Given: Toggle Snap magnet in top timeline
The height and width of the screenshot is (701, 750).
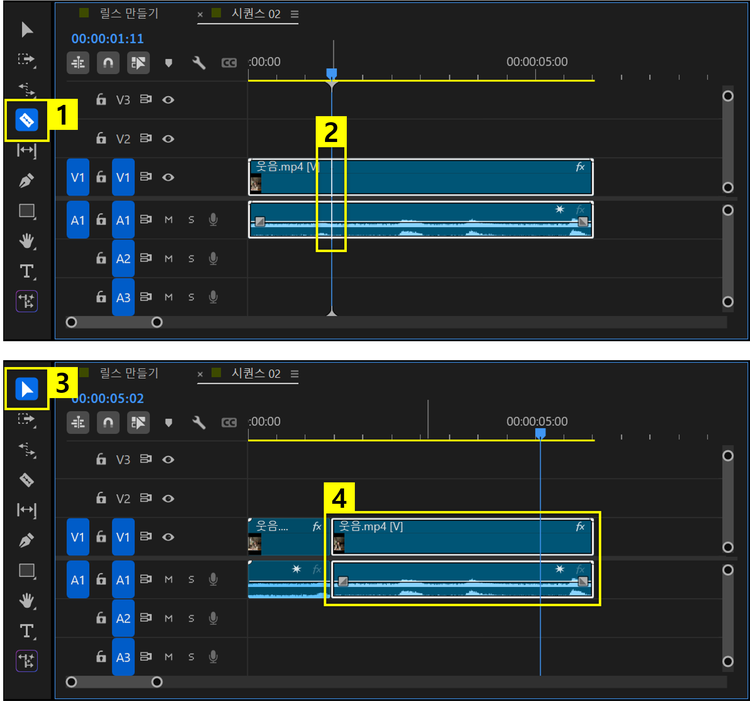Looking at the screenshot, I should pyautogui.click(x=108, y=63).
